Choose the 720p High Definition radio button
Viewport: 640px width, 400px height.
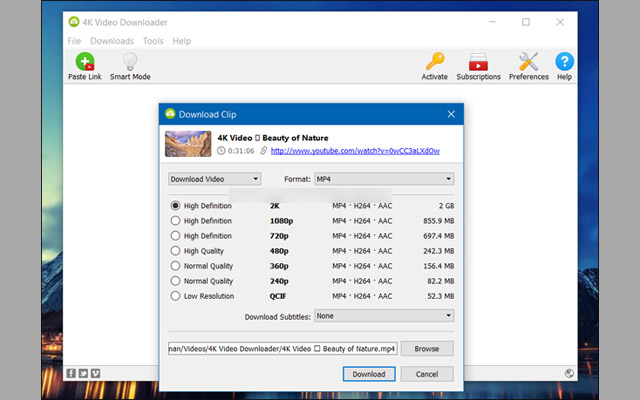coord(176,236)
